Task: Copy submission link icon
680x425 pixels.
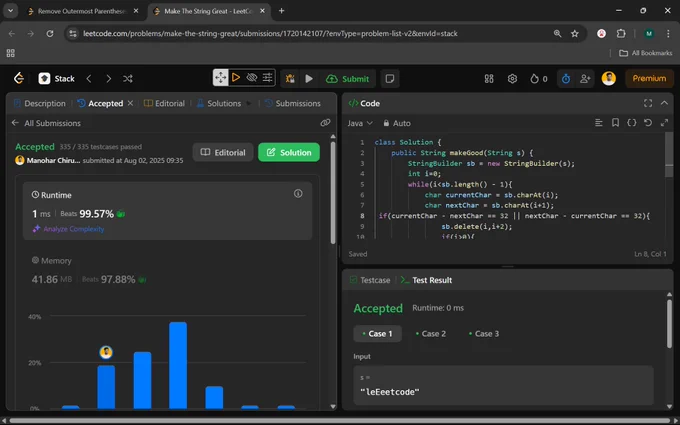Action: click(325, 123)
